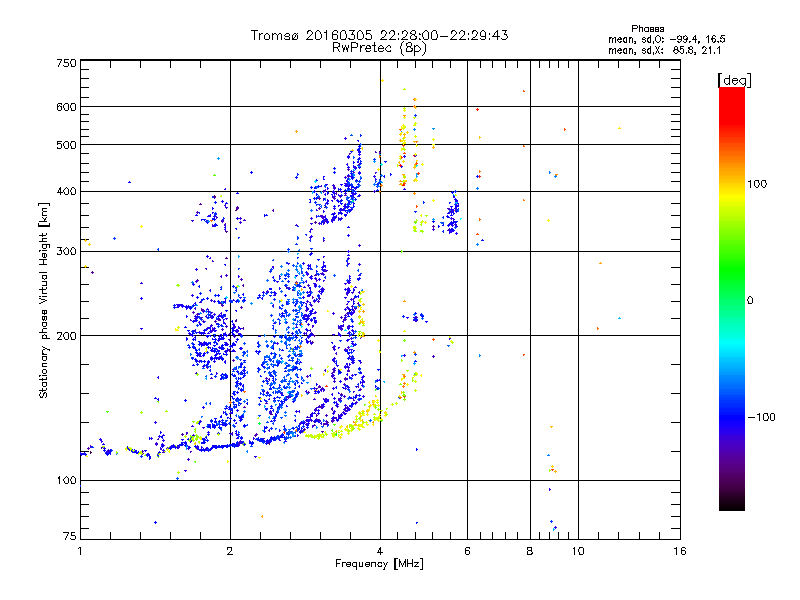
Task: Click the '[deg]' colorbar unit label
Action: [x=734, y=80]
